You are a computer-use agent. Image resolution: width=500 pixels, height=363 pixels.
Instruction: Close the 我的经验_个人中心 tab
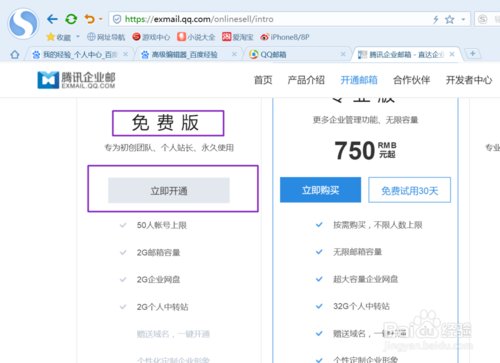tap(125, 54)
